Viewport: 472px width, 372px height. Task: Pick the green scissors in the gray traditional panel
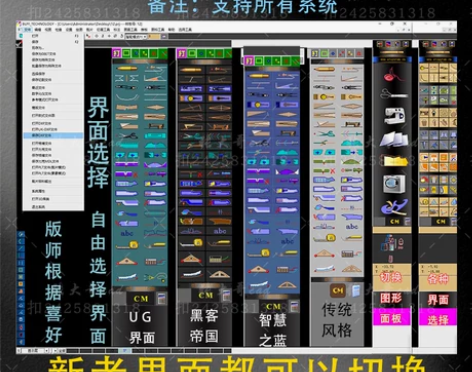coord(324,134)
